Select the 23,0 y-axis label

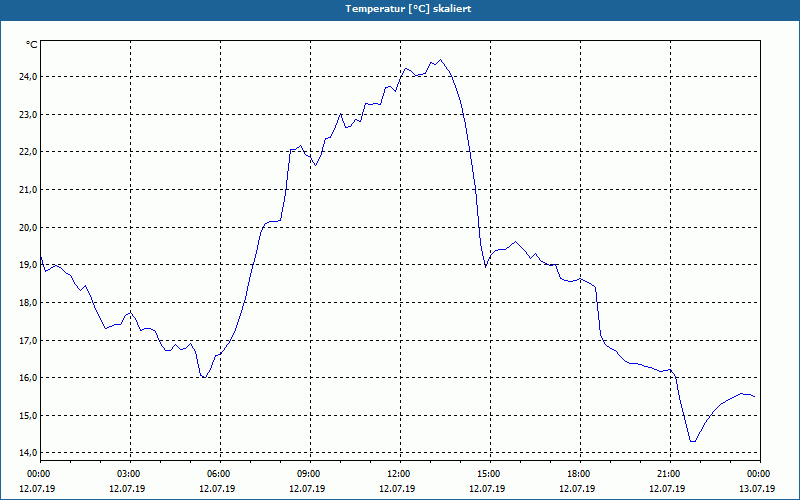click(29, 114)
